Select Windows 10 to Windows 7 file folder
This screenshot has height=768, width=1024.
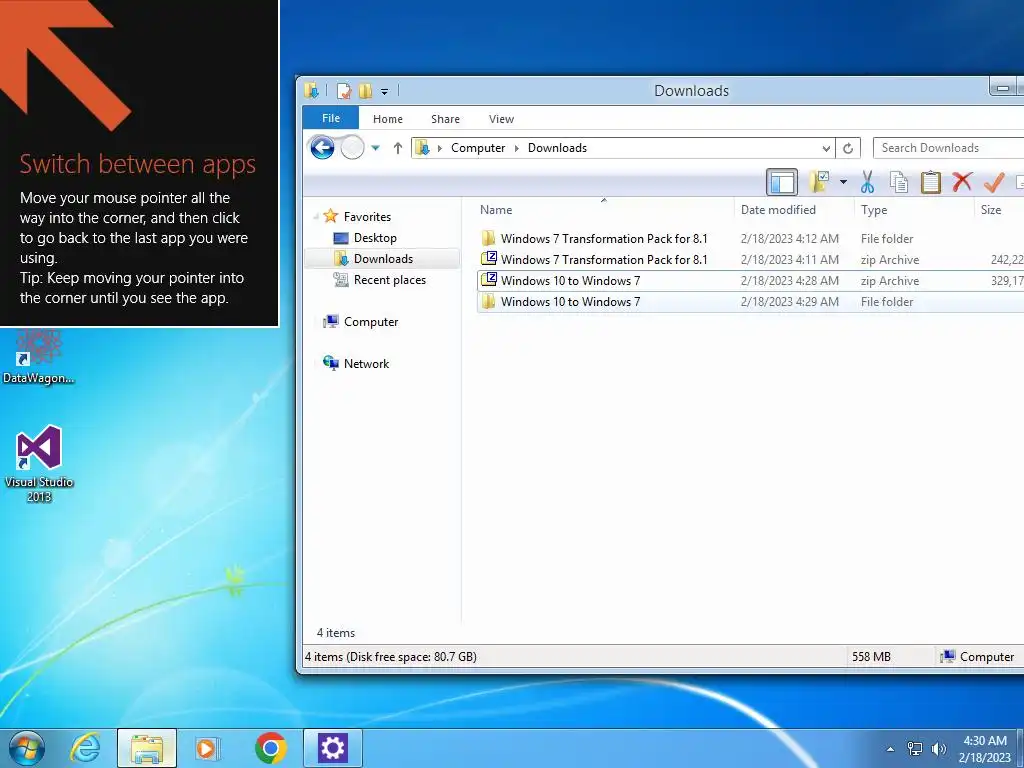tap(750, 302)
